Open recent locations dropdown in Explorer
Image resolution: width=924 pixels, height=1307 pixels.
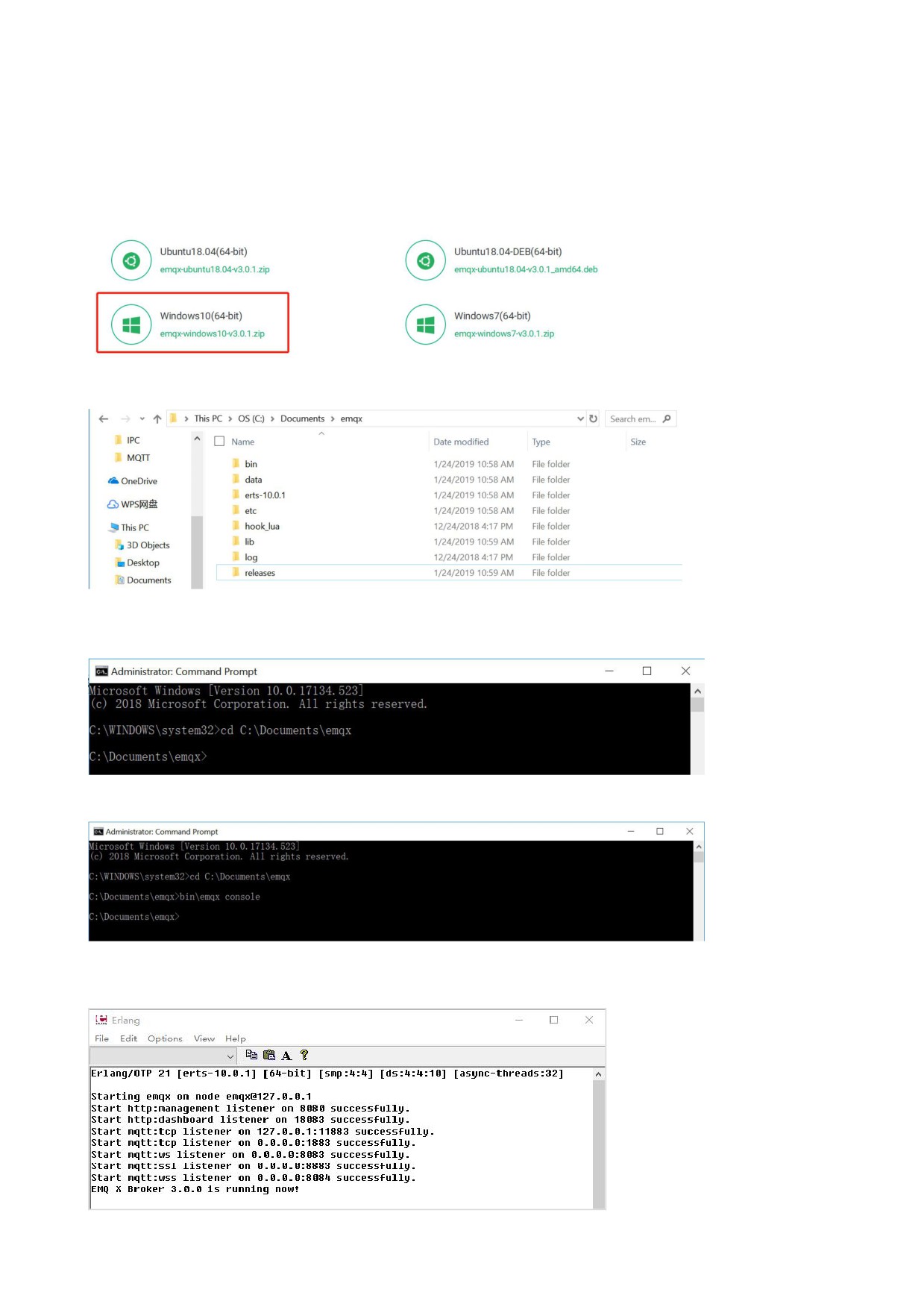coord(142,419)
